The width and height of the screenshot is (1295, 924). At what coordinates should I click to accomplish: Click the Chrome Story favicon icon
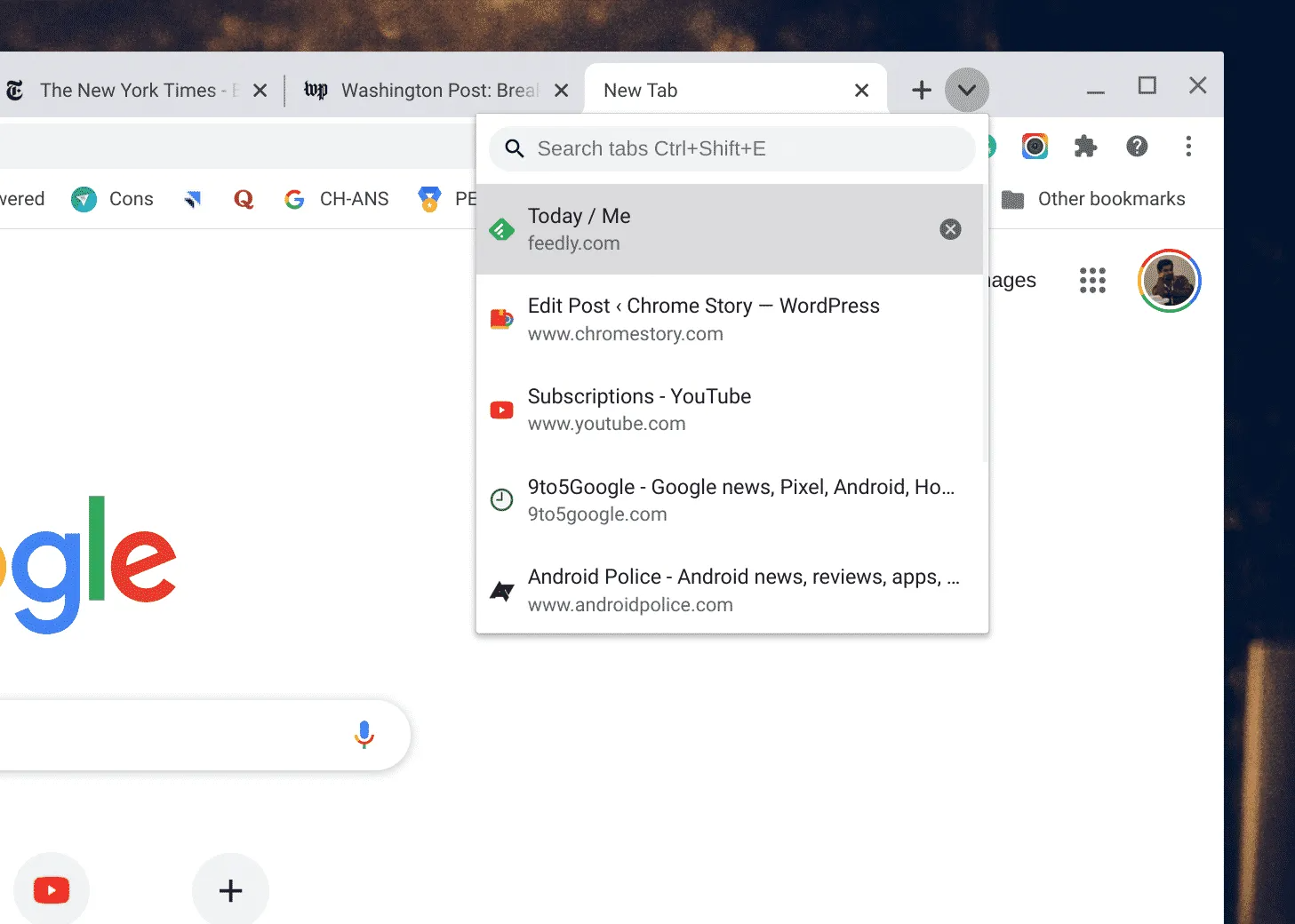pyautogui.click(x=502, y=319)
